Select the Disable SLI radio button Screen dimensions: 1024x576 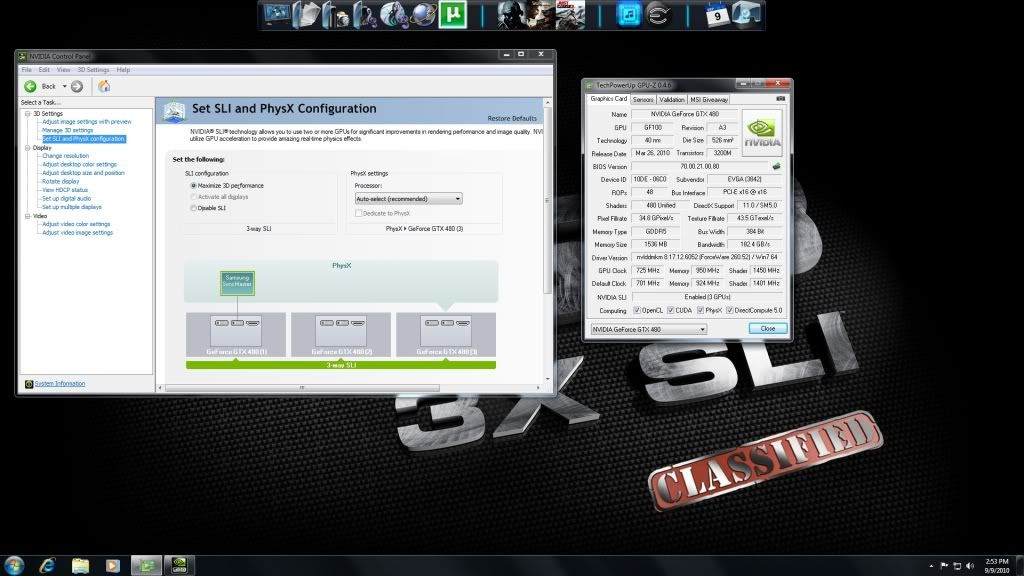(193, 208)
